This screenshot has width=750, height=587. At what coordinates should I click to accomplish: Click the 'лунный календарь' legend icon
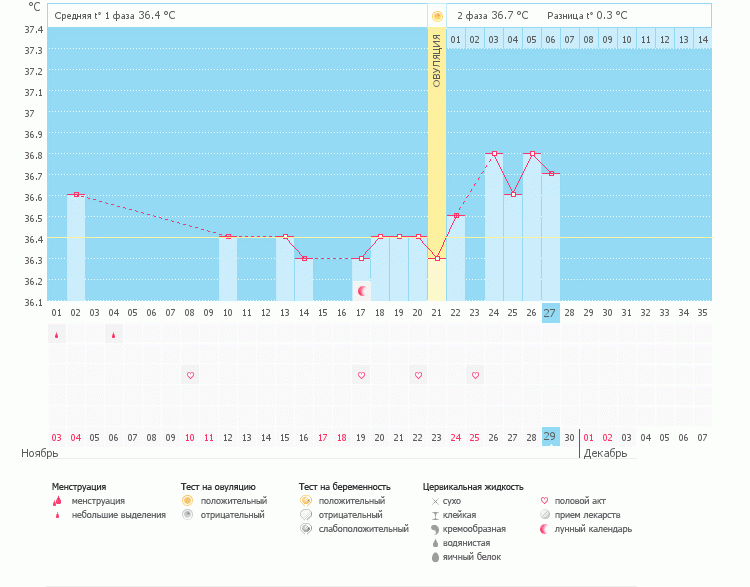[x=545, y=529]
